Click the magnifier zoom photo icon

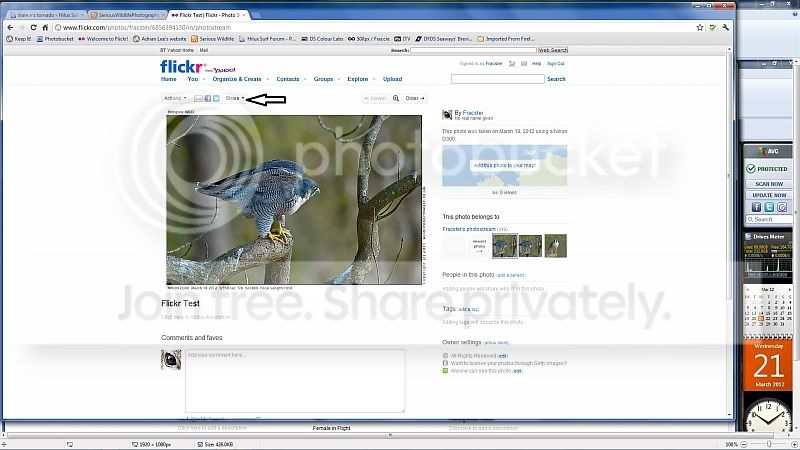(x=396, y=98)
